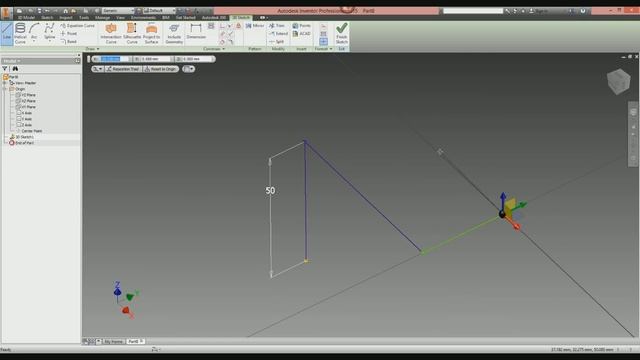Select the Dimension tool

pos(196,31)
